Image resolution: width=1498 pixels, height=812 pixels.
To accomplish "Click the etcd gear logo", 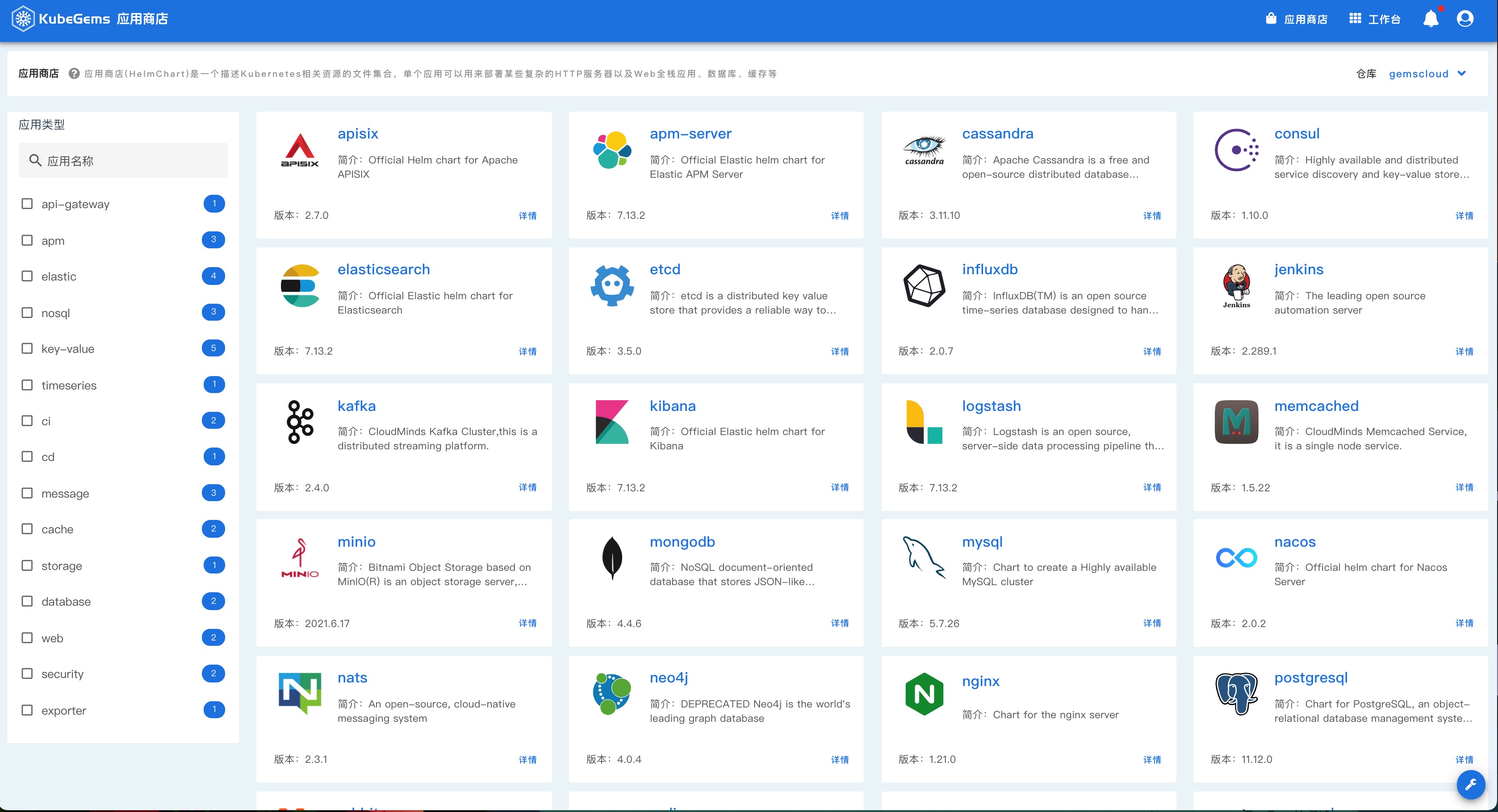I will (612, 285).
